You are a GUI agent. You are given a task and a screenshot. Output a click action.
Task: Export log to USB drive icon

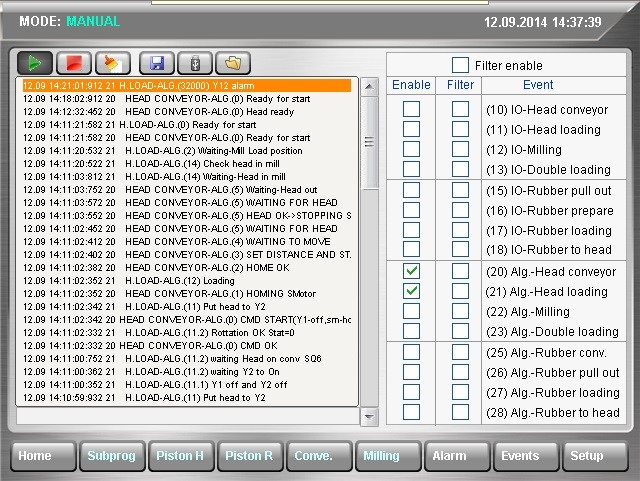click(195, 63)
